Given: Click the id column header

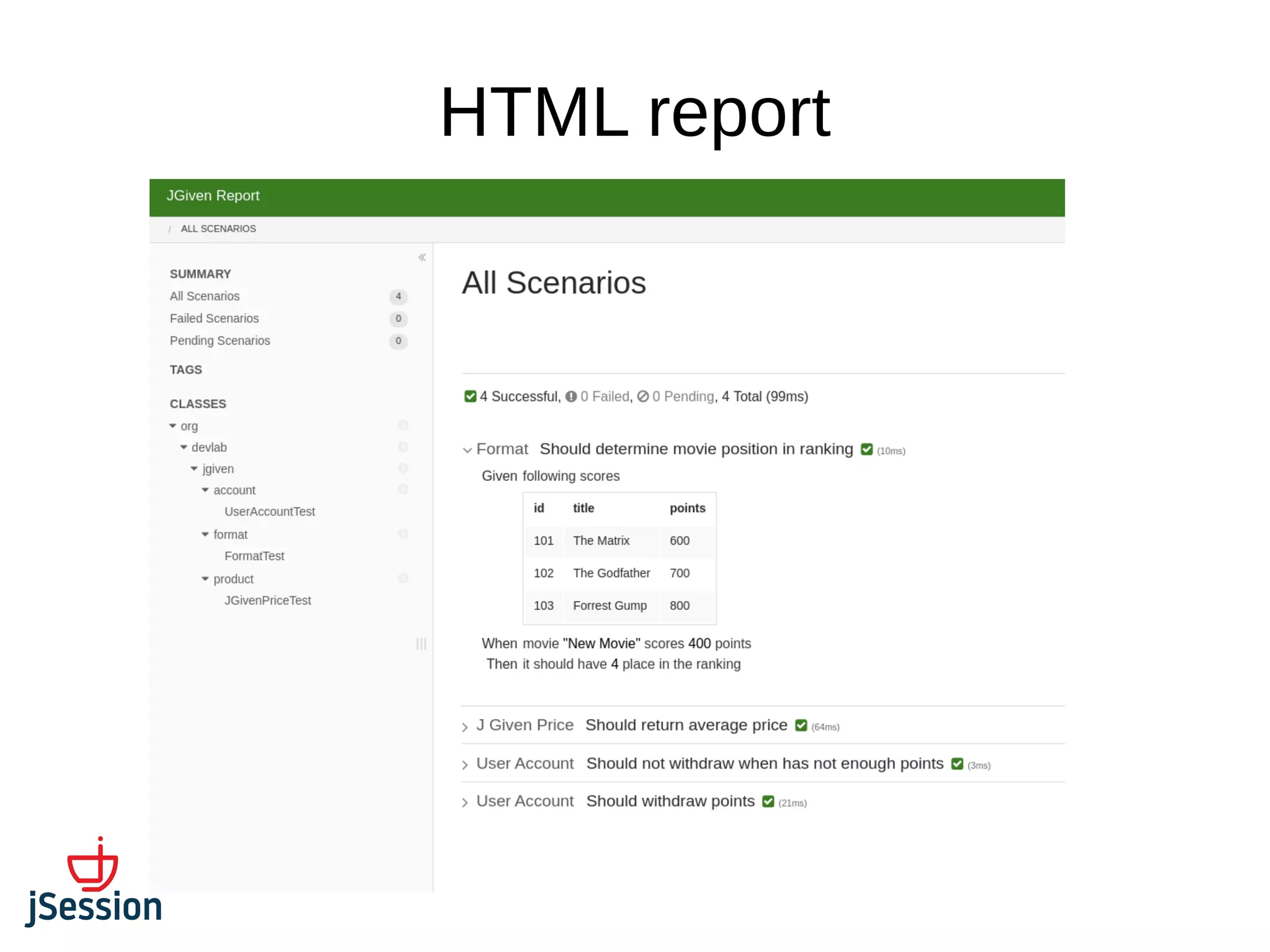Looking at the screenshot, I should [539, 508].
